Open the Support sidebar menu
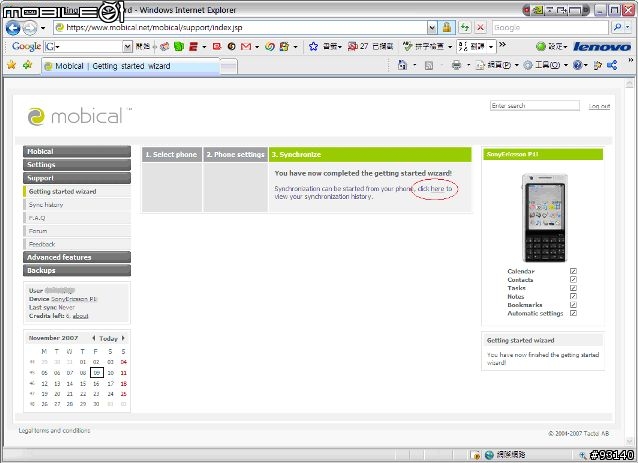 tap(77, 178)
